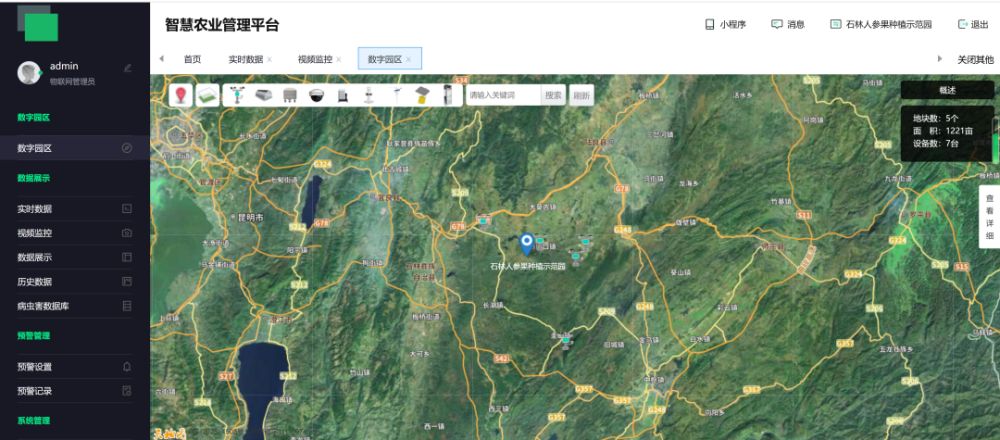1000x440 pixels.
Task: Filter by the weather station device icon
Action: coord(237,95)
